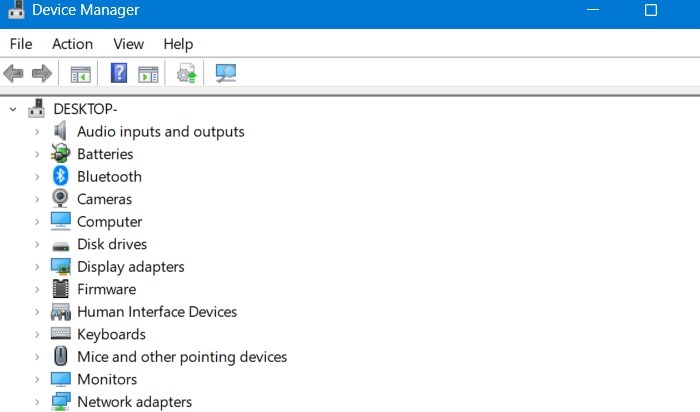Viewport: 700px width, 412px height.
Task: Expand the Computer category
Action: coord(37,222)
